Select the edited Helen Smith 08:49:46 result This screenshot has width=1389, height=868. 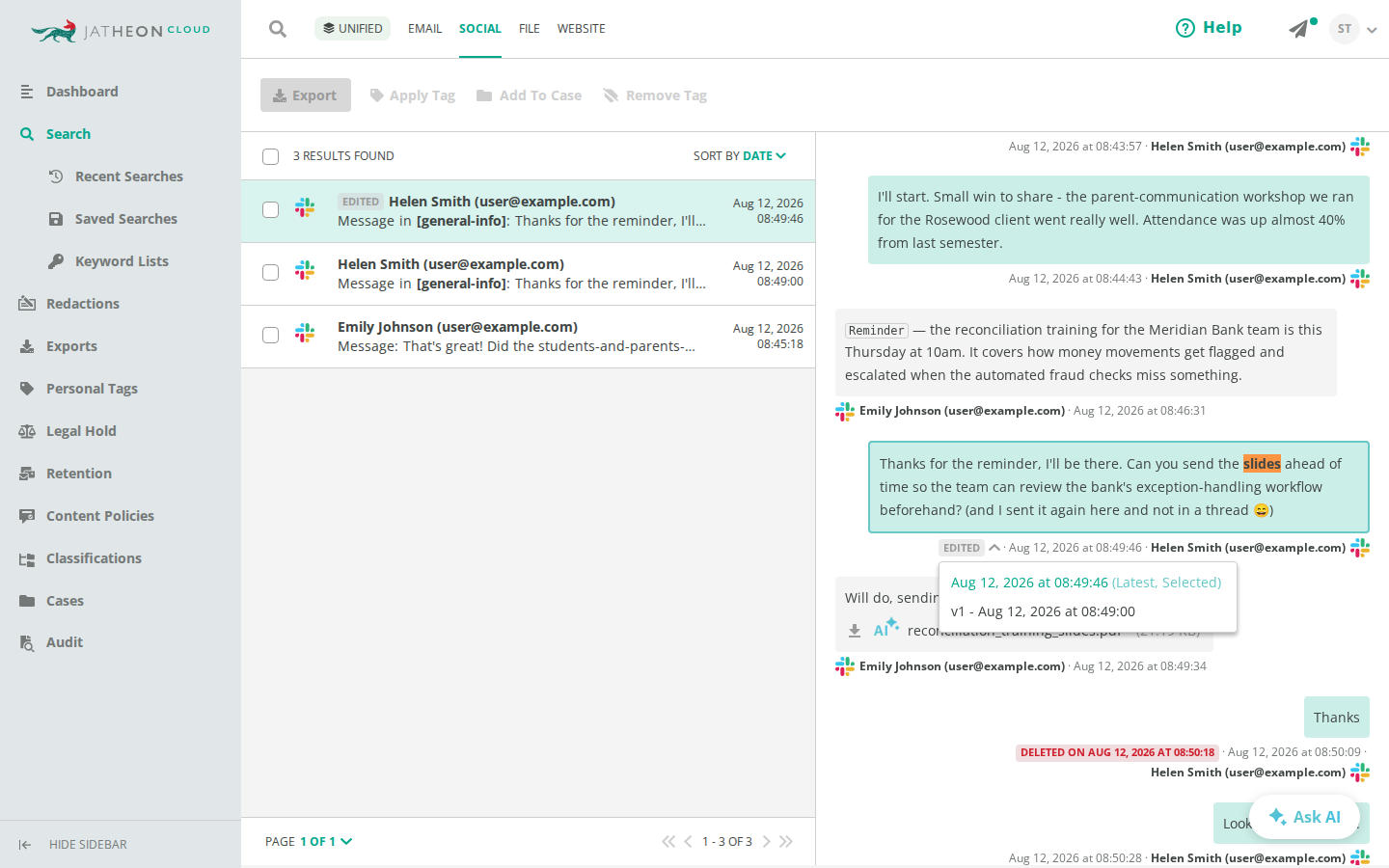[x=271, y=210]
